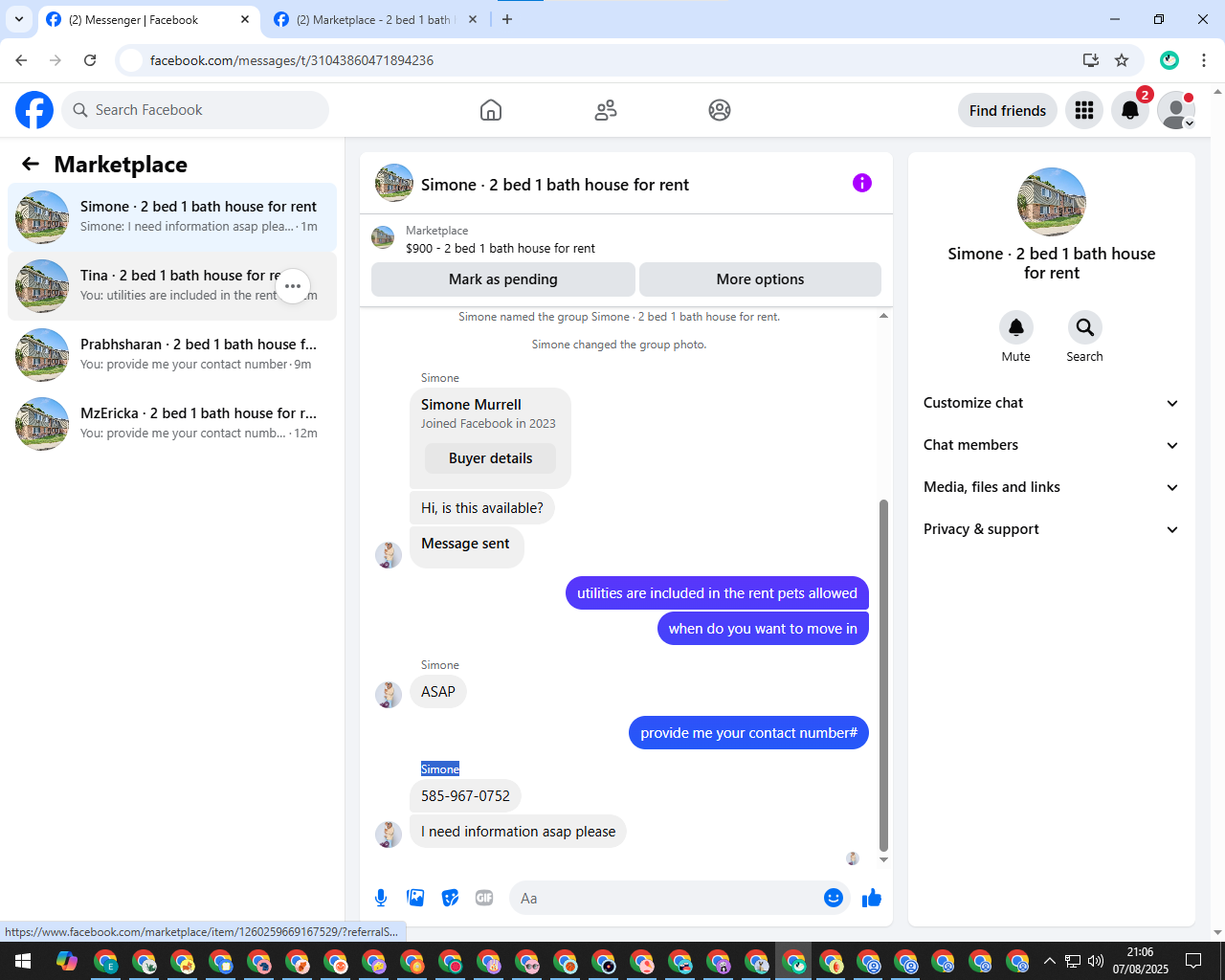Viewport: 1225px width, 980px height.
Task: Search in conversation magnifier icon
Action: [x=1085, y=327]
